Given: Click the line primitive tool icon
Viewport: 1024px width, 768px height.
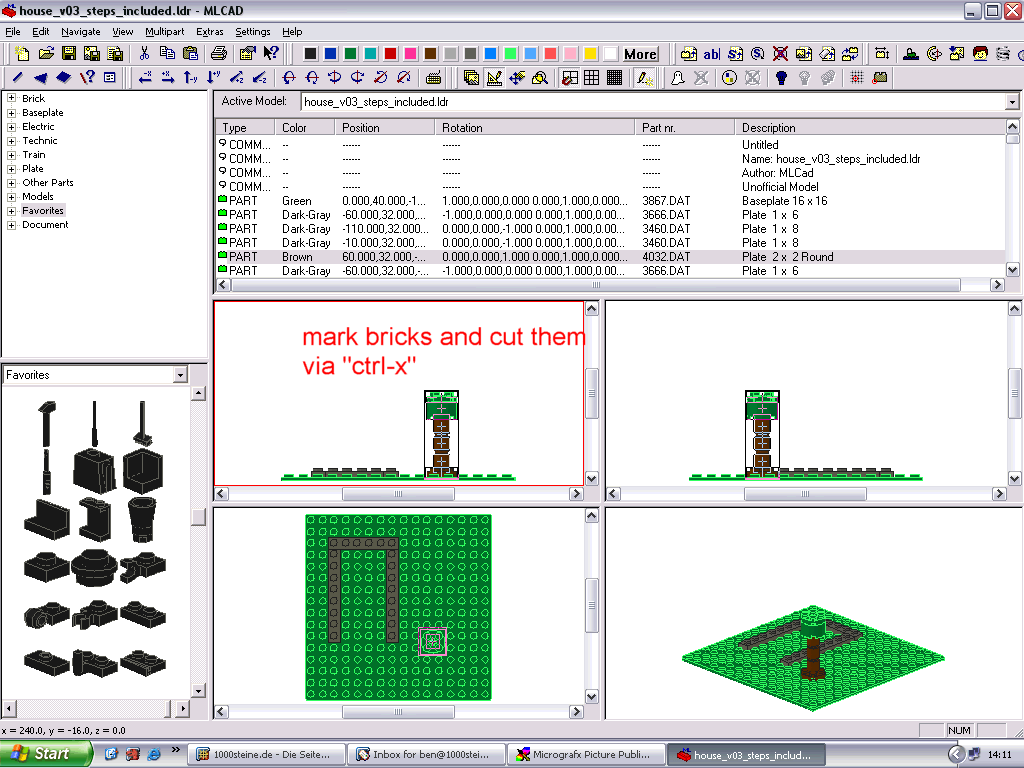Looking at the screenshot, I should tap(18, 78).
